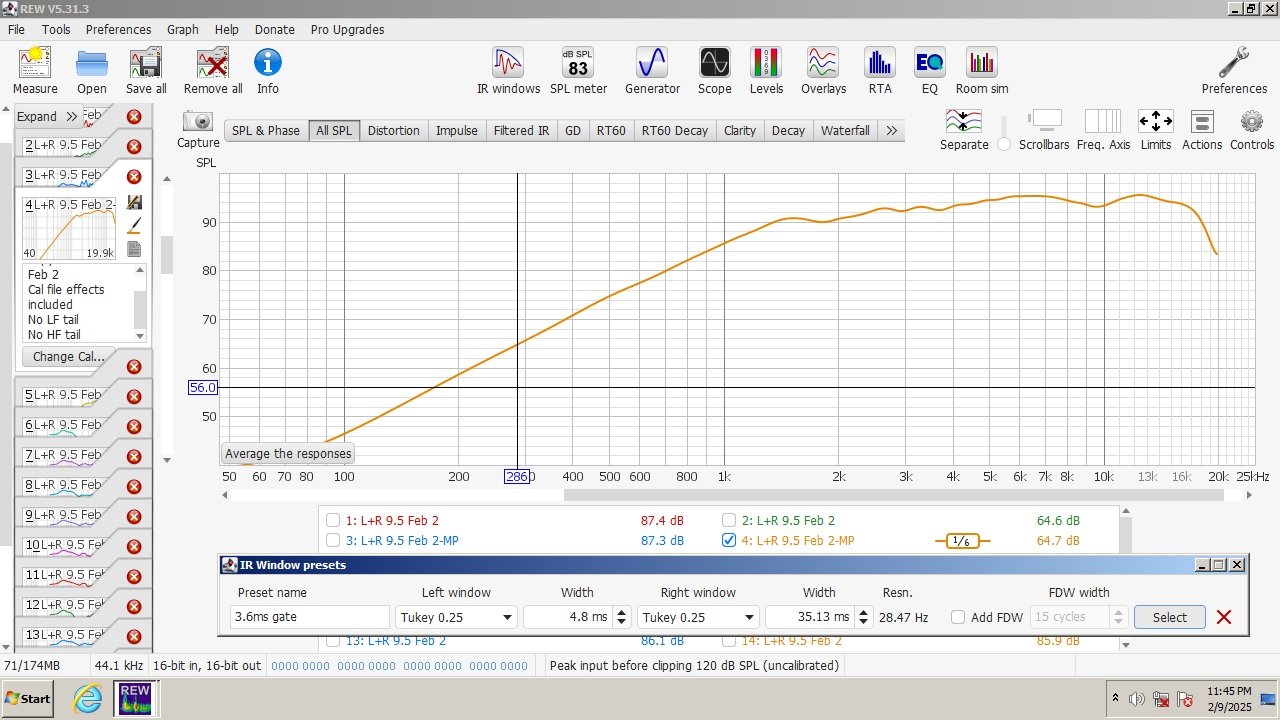Screen dimensions: 1280x720
Task: Click the Open file icon
Action: (92, 71)
